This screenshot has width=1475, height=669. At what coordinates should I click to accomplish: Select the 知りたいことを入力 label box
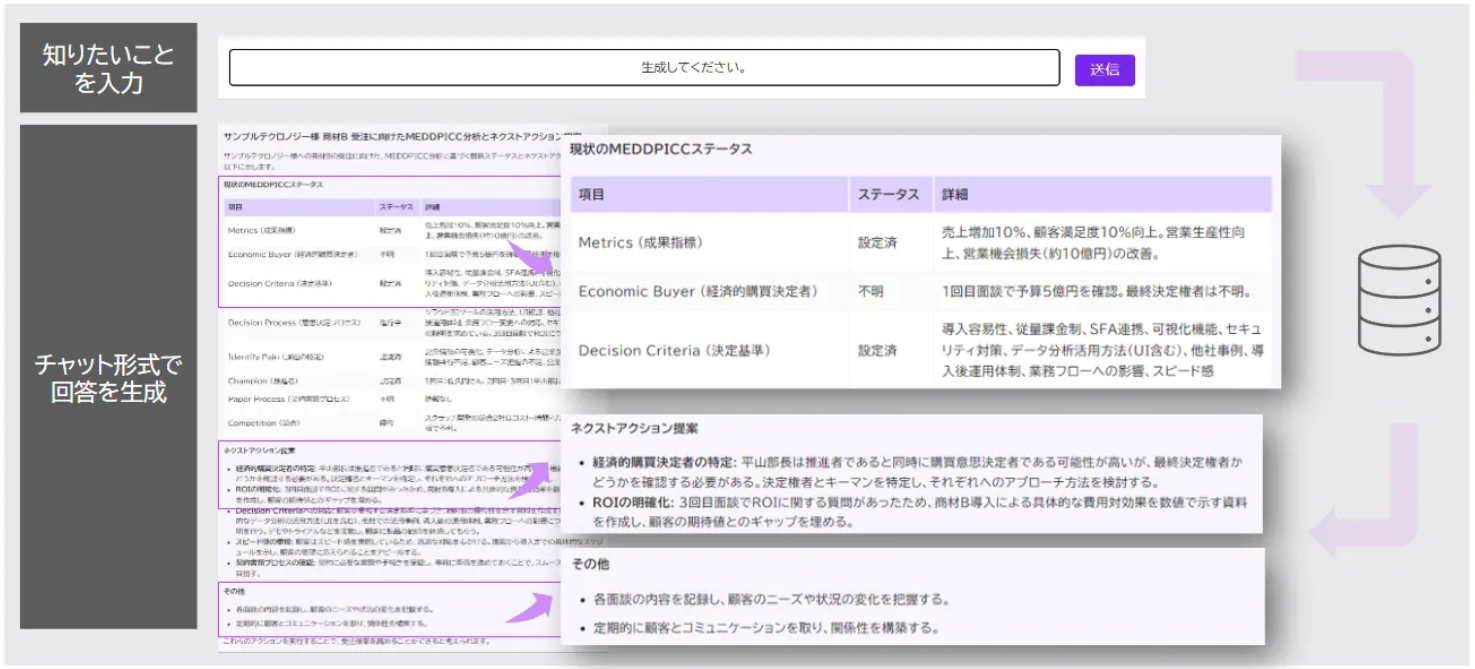(x=108, y=68)
